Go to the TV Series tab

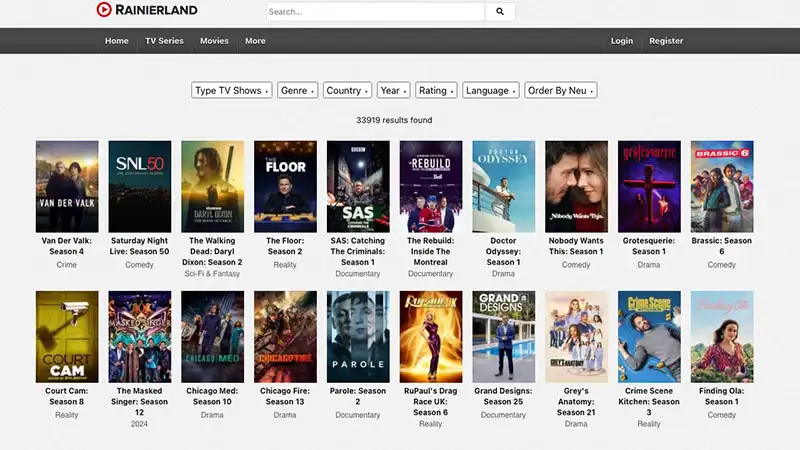click(x=164, y=41)
